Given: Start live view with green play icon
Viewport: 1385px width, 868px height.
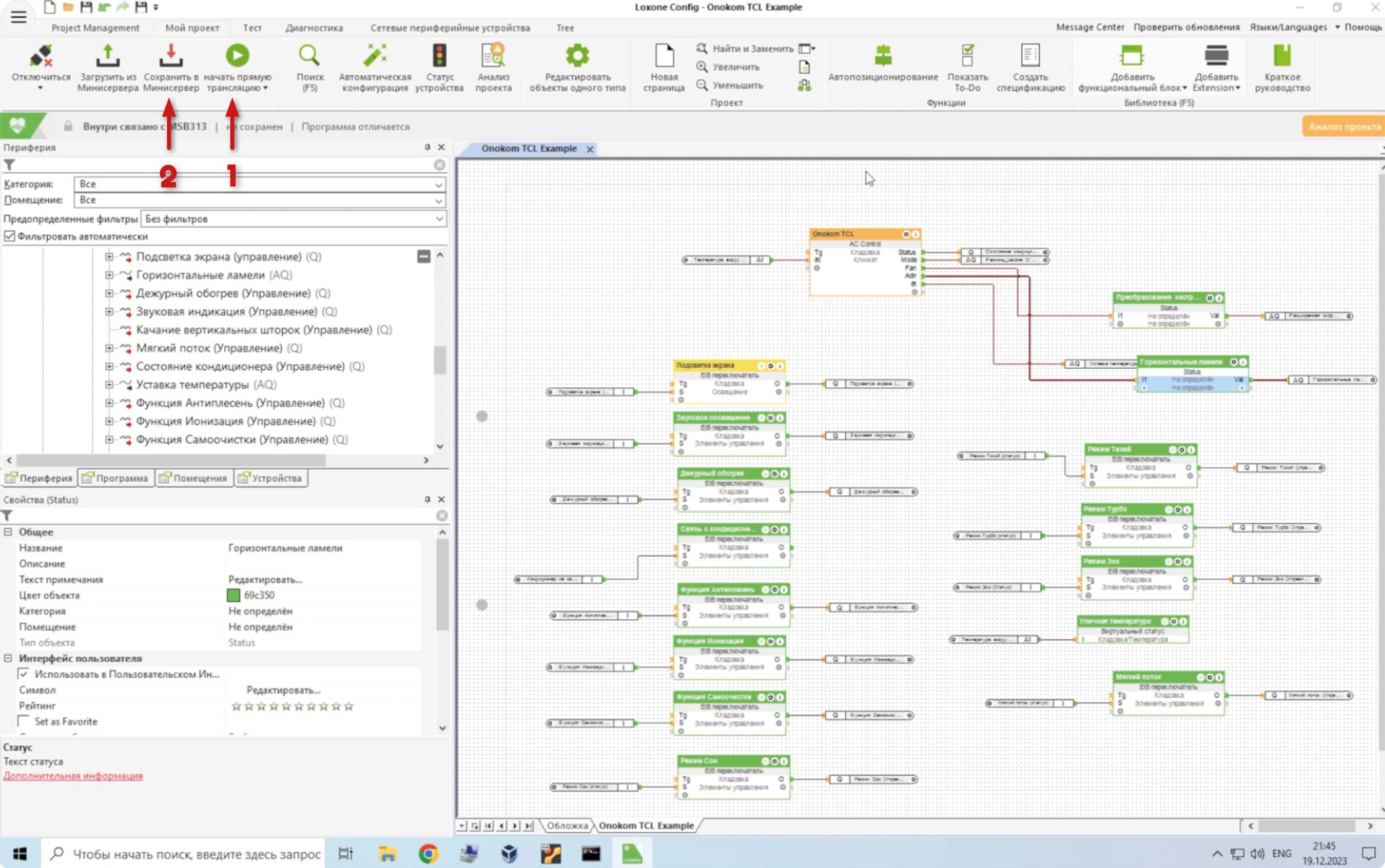Looking at the screenshot, I should pos(236,56).
